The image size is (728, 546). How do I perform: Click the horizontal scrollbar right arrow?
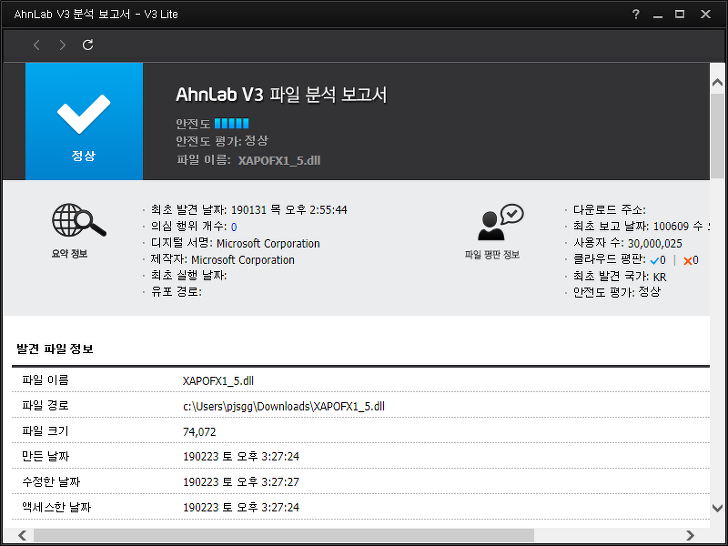point(690,535)
